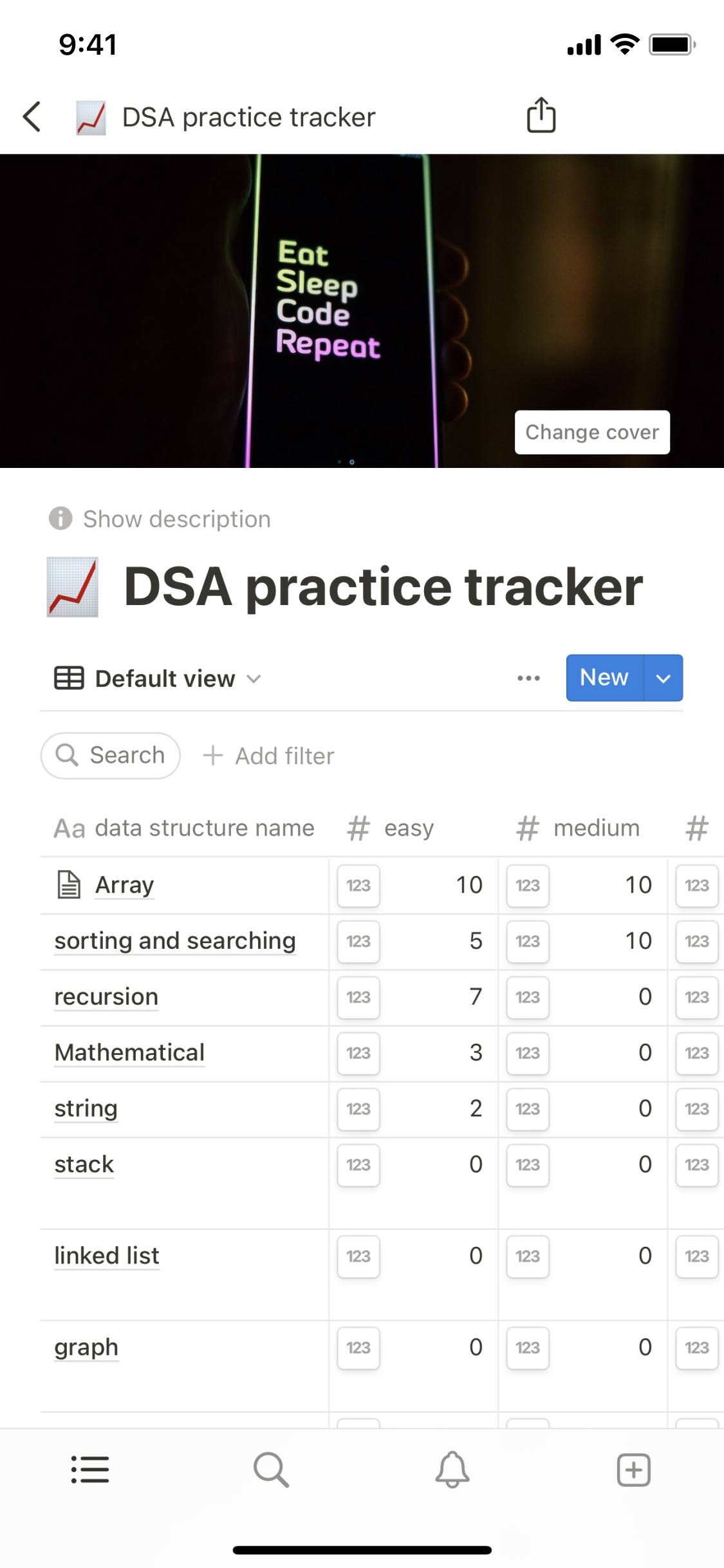Tap the chart page icon beside title
This screenshot has width=724, height=1568.
(x=73, y=587)
